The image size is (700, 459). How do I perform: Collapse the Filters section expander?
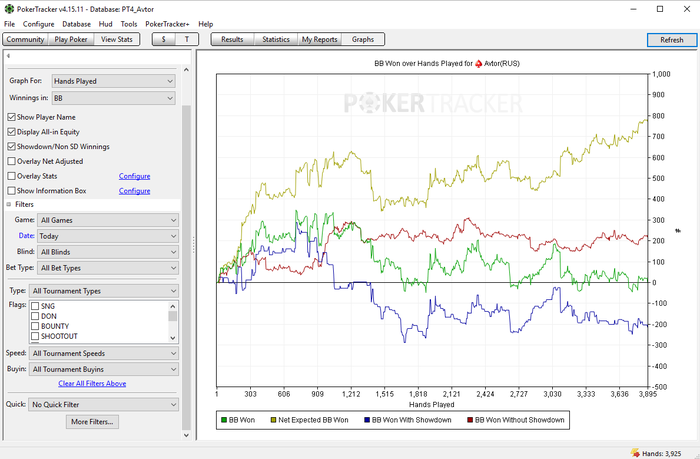9,204
